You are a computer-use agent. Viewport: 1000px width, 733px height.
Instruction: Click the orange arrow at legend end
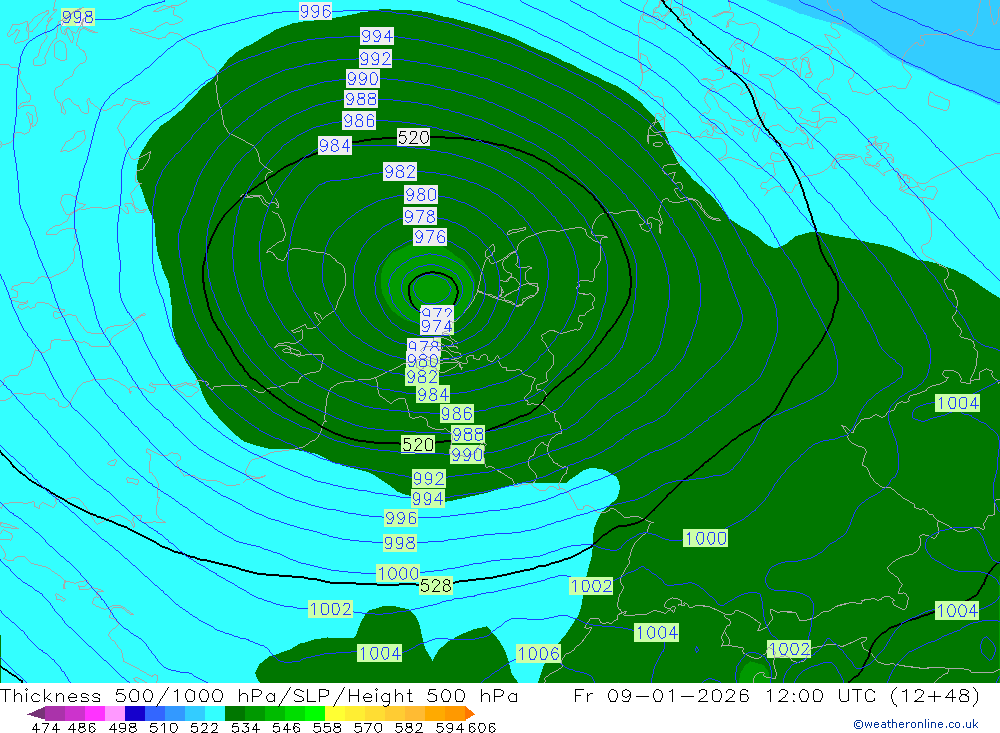(x=469, y=713)
